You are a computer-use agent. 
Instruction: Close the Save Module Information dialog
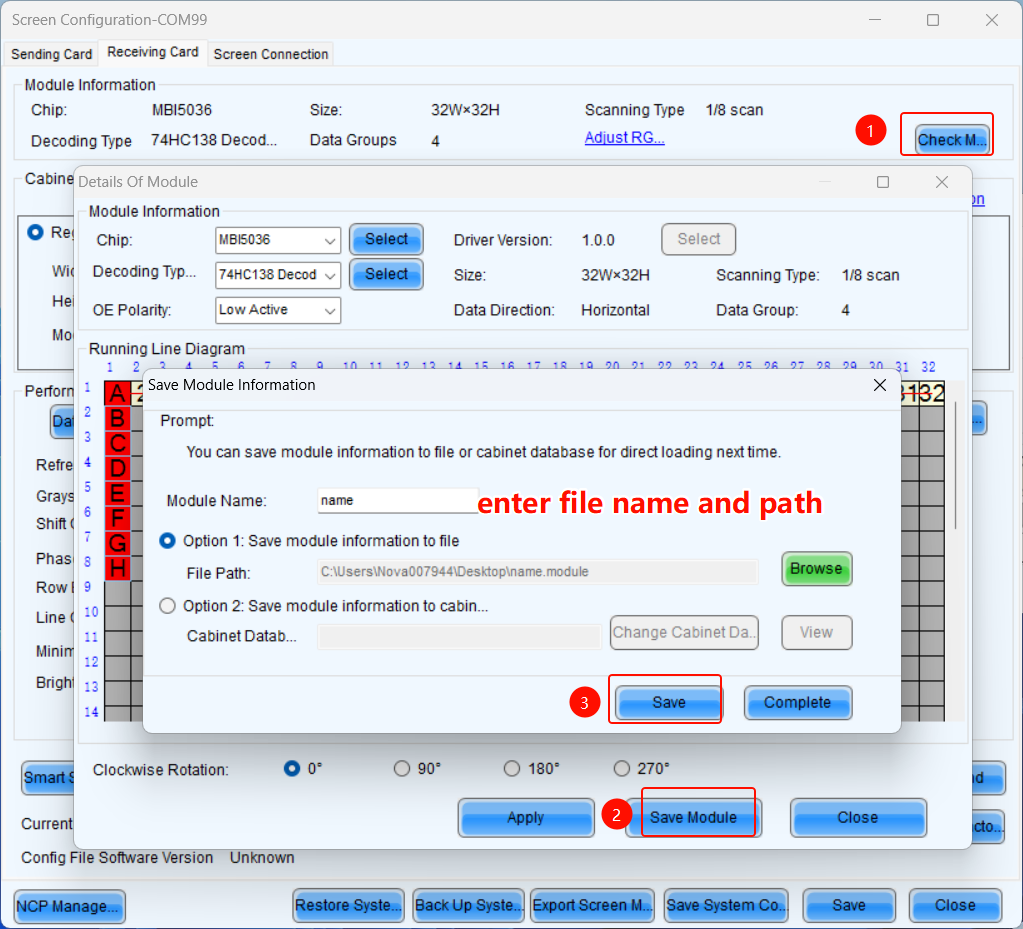(880, 385)
